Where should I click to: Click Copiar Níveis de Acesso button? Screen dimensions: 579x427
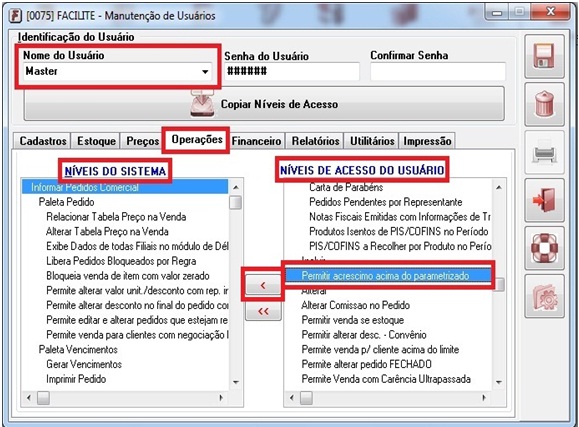264,104
